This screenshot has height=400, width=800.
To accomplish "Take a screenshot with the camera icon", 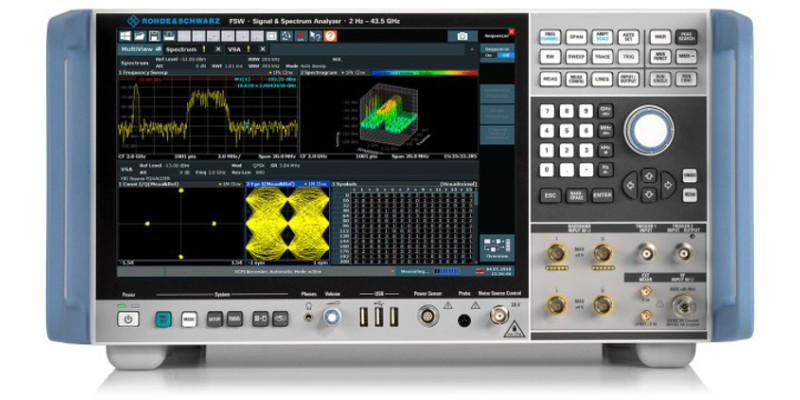I will (x=462, y=36).
